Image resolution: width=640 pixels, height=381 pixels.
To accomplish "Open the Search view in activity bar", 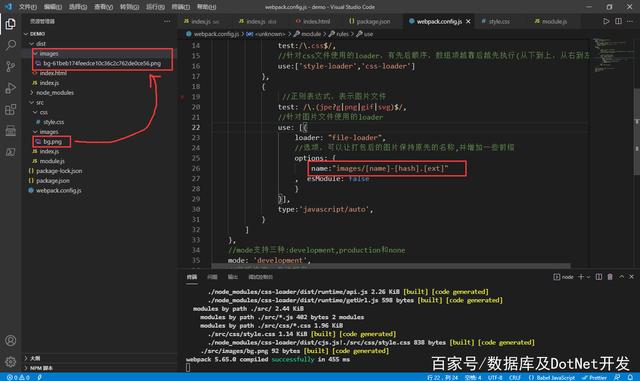I will point(11,45).
